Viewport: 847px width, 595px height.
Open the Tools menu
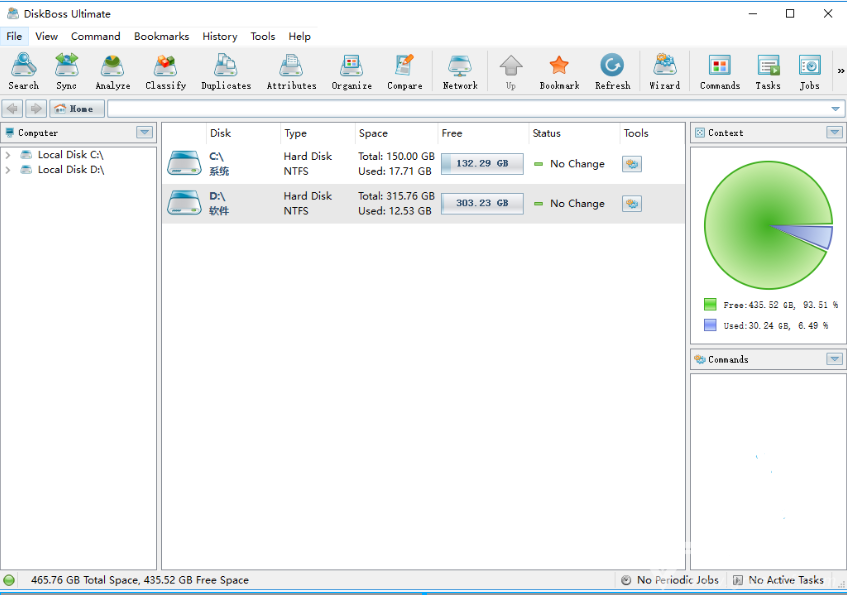point(263,36)
